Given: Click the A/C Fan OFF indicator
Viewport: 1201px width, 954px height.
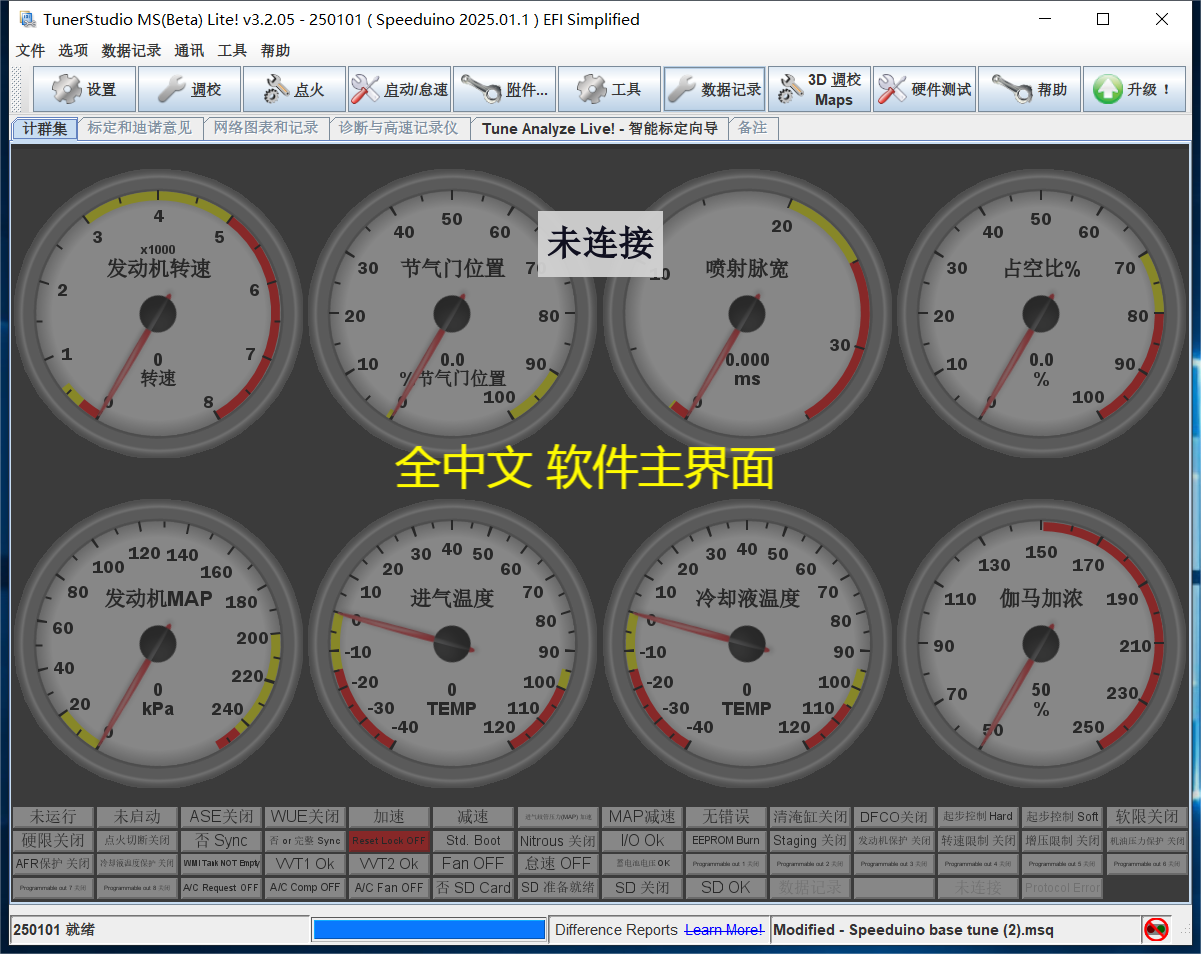Looking at the screenshot, I should (389, 888).
